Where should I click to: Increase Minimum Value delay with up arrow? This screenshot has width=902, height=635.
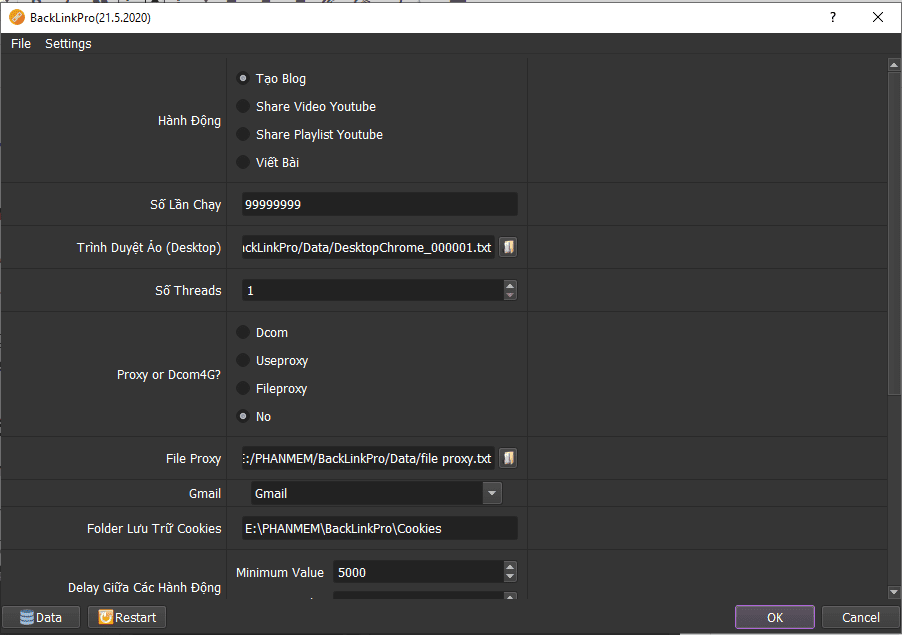pyautogui.click(x=510, y=567)
